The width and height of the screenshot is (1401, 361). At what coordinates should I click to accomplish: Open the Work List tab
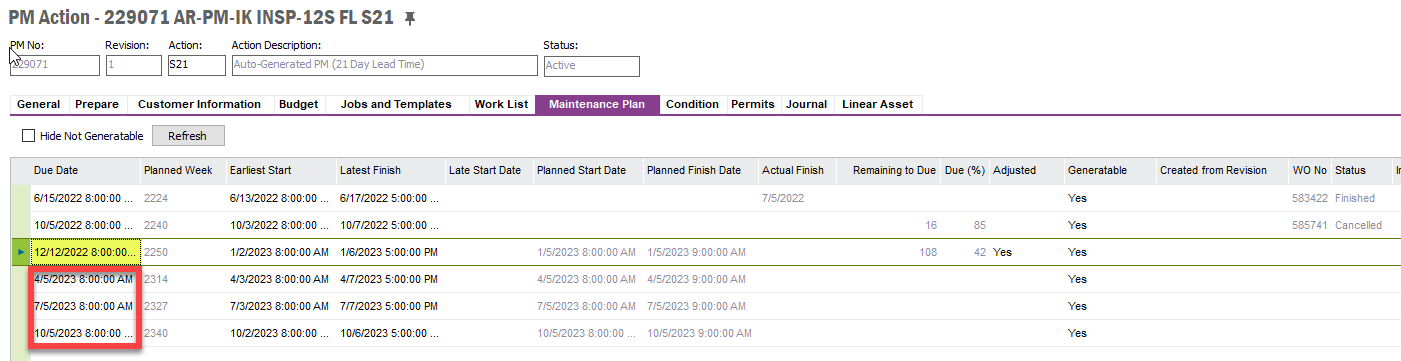tap(501, 104)
